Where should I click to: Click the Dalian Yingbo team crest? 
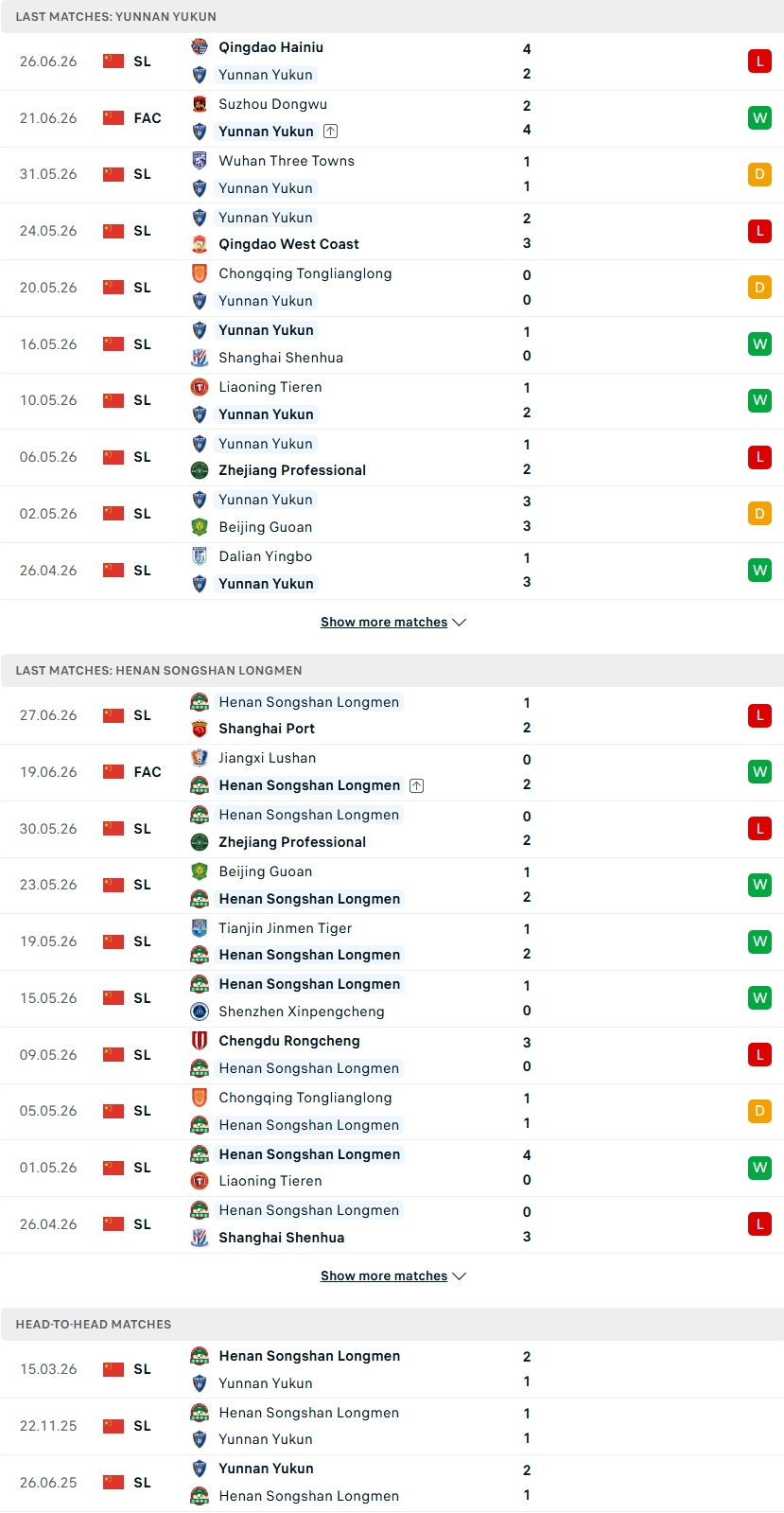point(200,556)
